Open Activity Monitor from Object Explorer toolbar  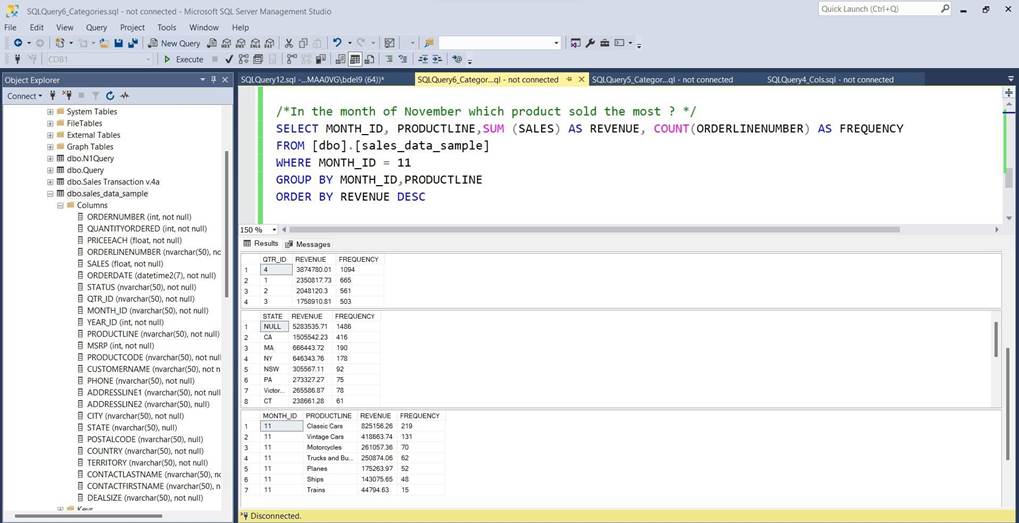tap(125, 96)
